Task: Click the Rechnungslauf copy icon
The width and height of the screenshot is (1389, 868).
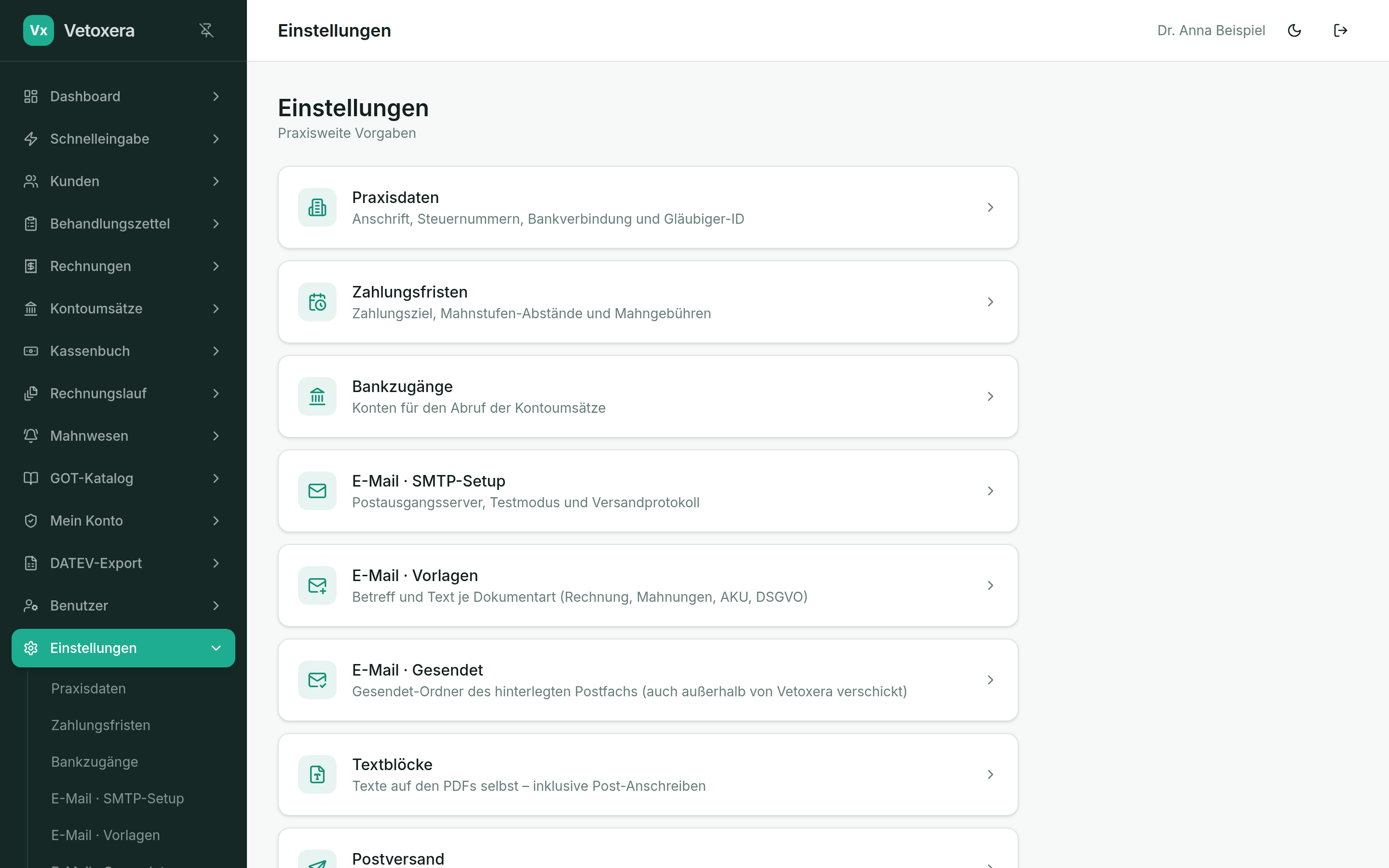Action: point(31,394)
